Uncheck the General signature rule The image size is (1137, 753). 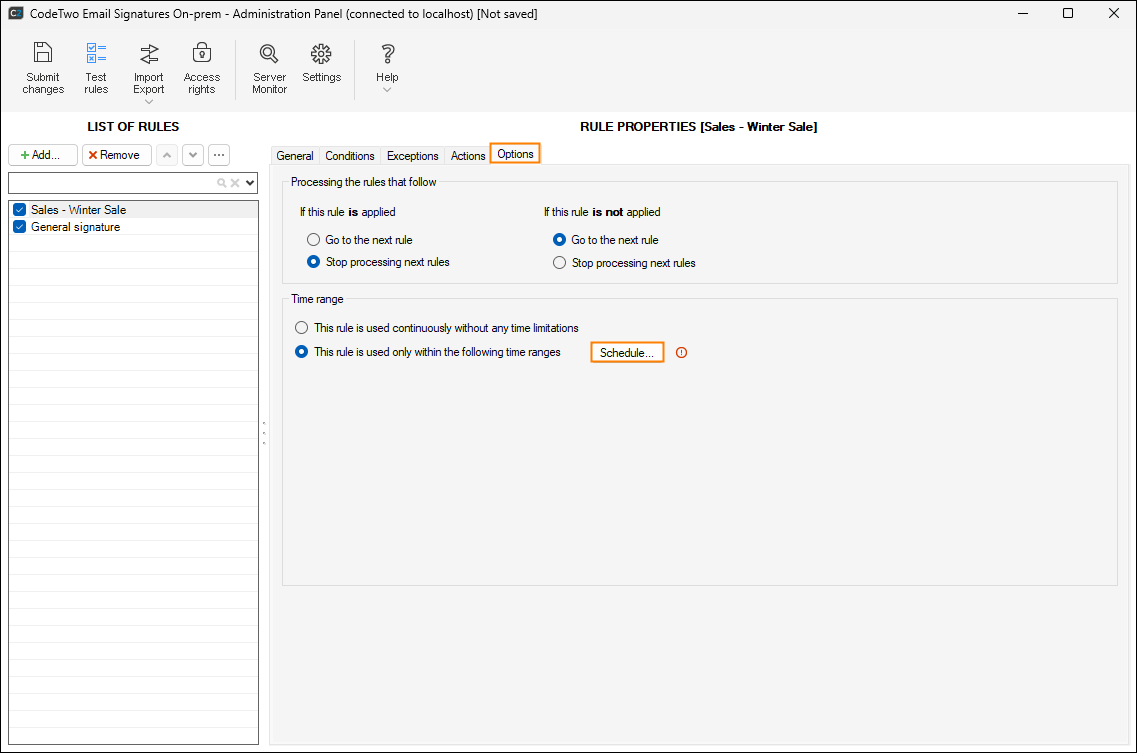pyautogui.click(x=20, y=227)
